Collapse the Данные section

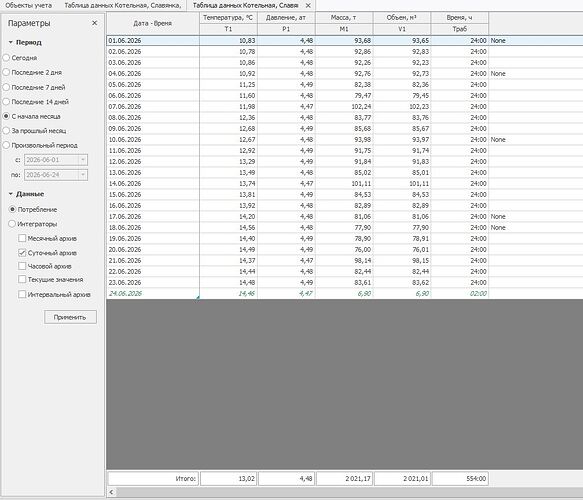click(11, 194)
